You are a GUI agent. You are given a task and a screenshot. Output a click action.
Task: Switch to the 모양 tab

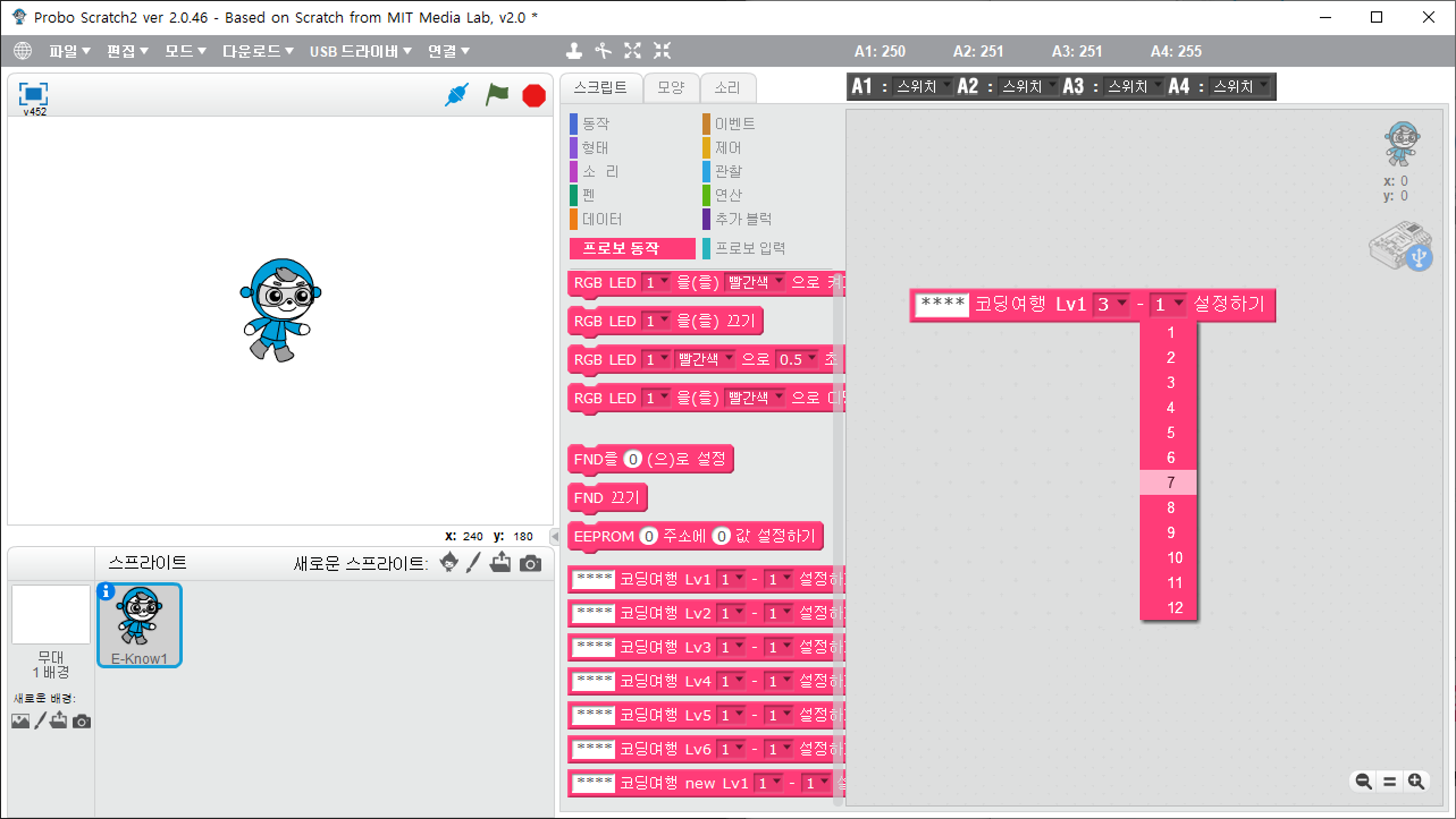click(671, 88)
